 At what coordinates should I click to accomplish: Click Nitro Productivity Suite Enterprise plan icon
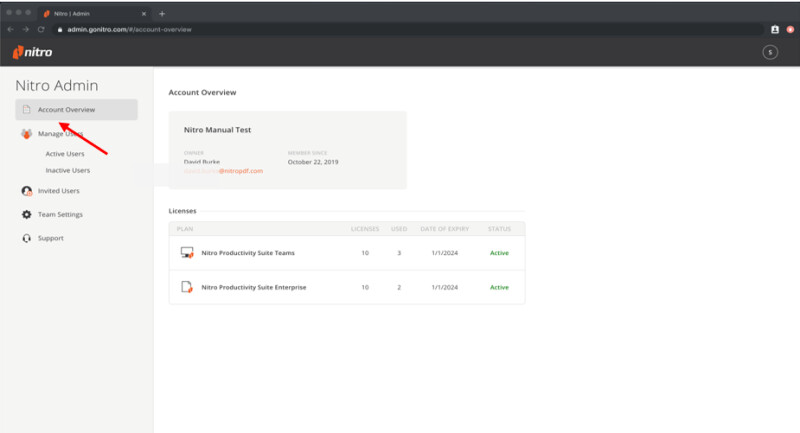pos(186,287)
